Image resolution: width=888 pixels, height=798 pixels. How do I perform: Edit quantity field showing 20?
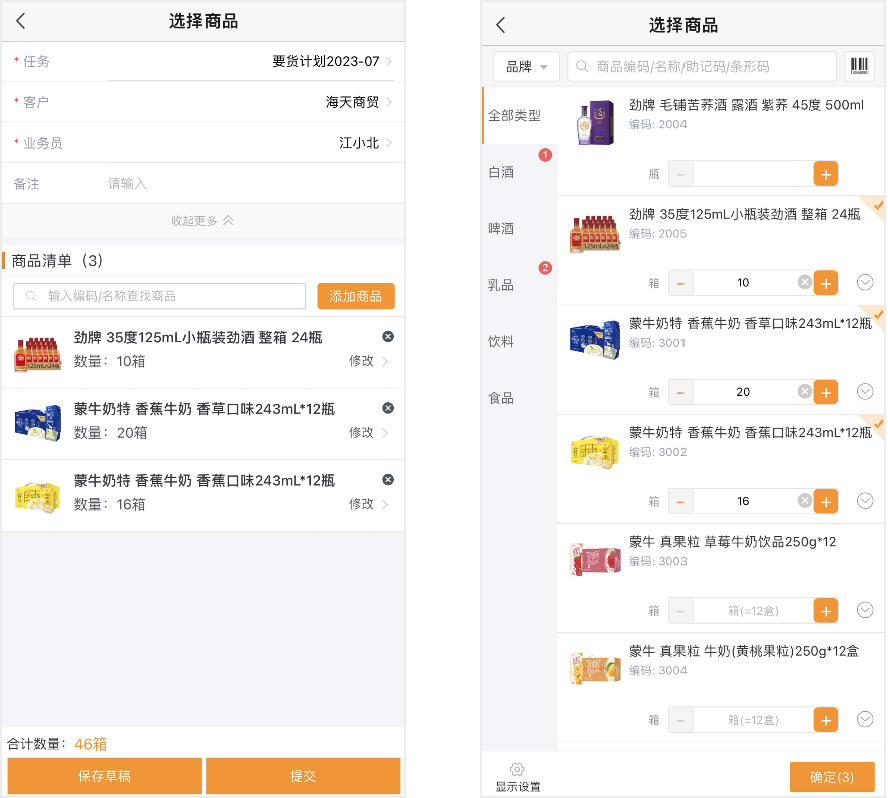[x=743, y=392]
